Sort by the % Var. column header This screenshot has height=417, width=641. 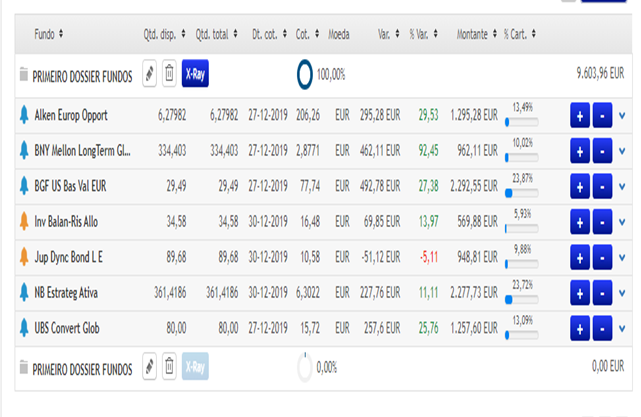coord(423,34)
